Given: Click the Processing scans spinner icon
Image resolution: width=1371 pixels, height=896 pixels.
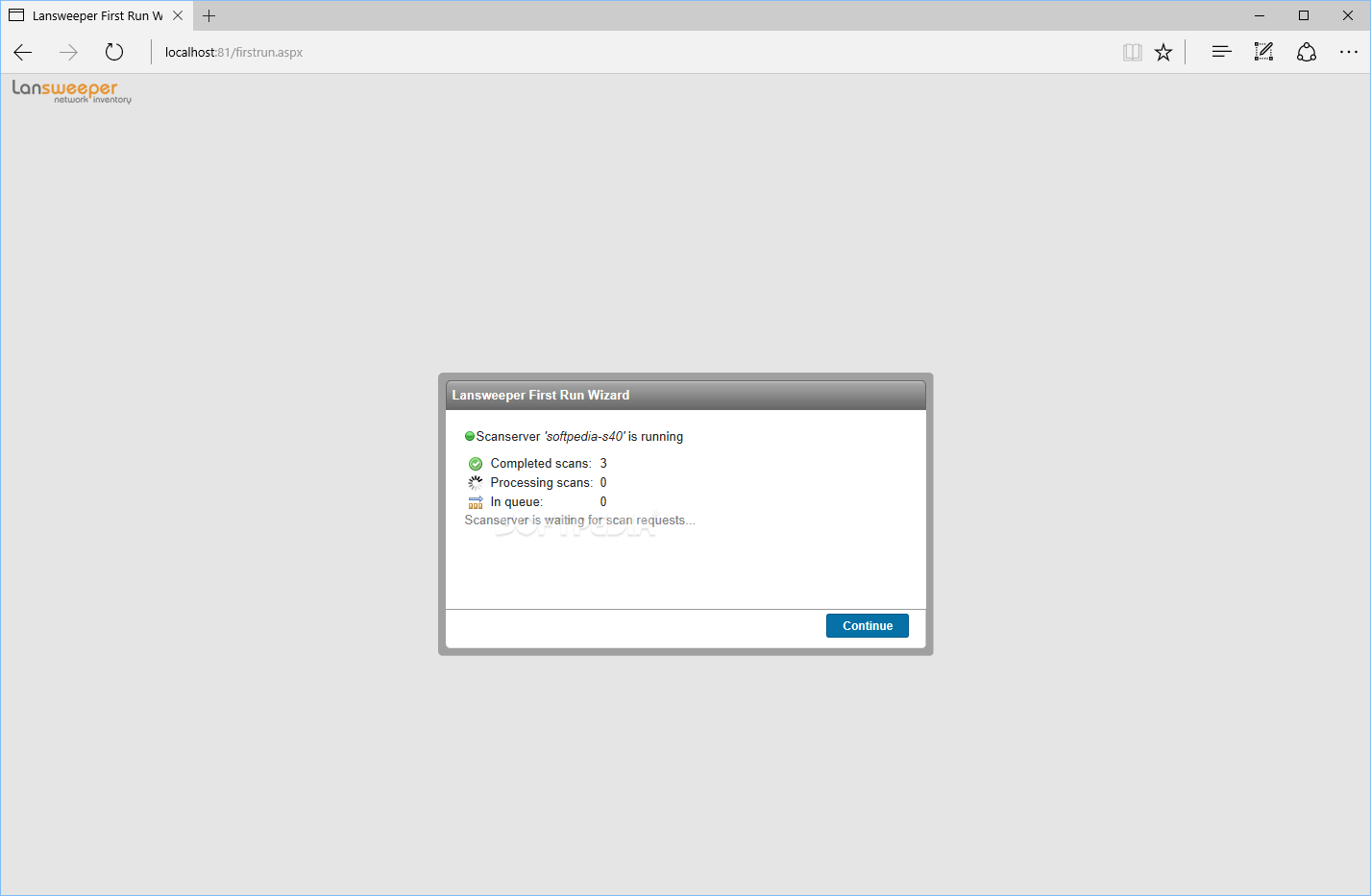Looking at the screenshot, I should click(x=476, y=483).
